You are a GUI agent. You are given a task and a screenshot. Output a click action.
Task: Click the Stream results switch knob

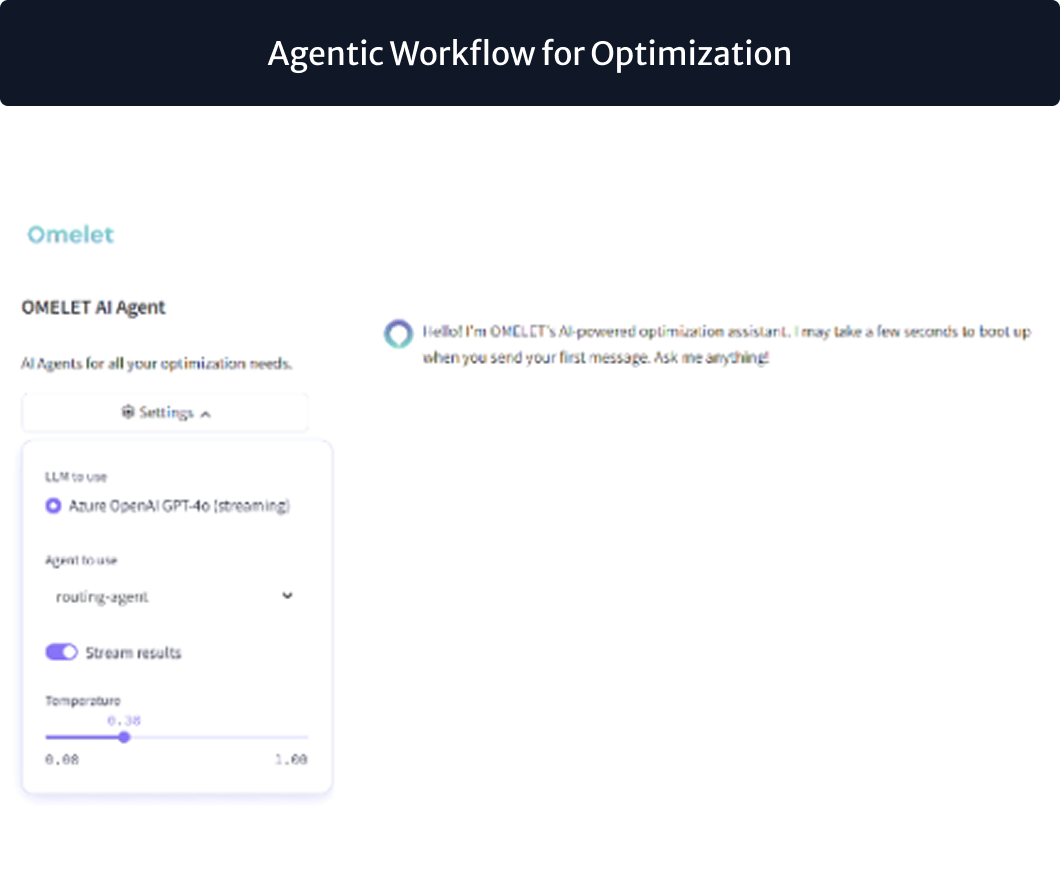pos(69,651)
